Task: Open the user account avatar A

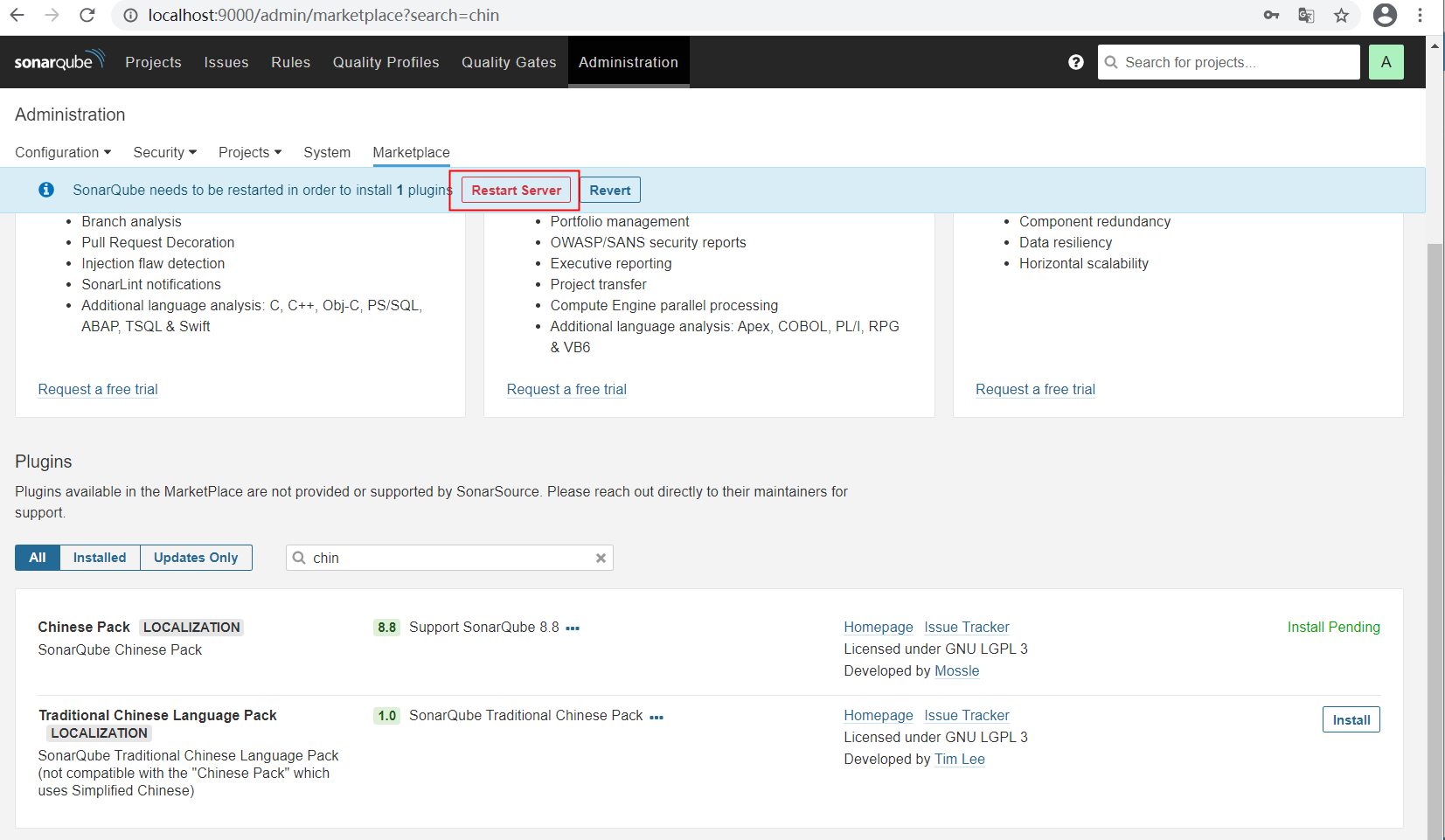Action: pyautogui.click(x=1386, y=62)
